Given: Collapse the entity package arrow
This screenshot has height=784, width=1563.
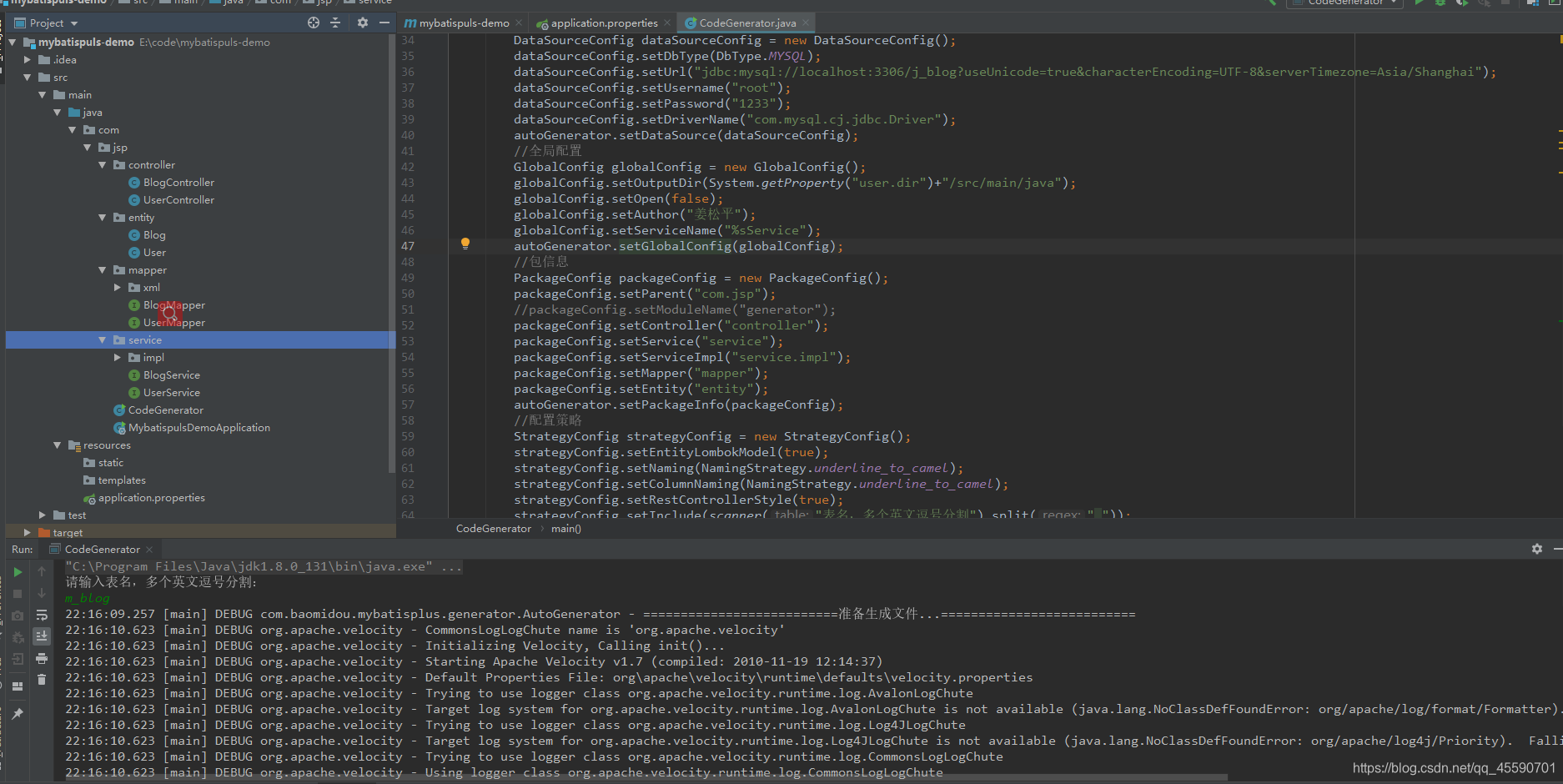Looking at the screenshot, I should click(x=103, y=217).
